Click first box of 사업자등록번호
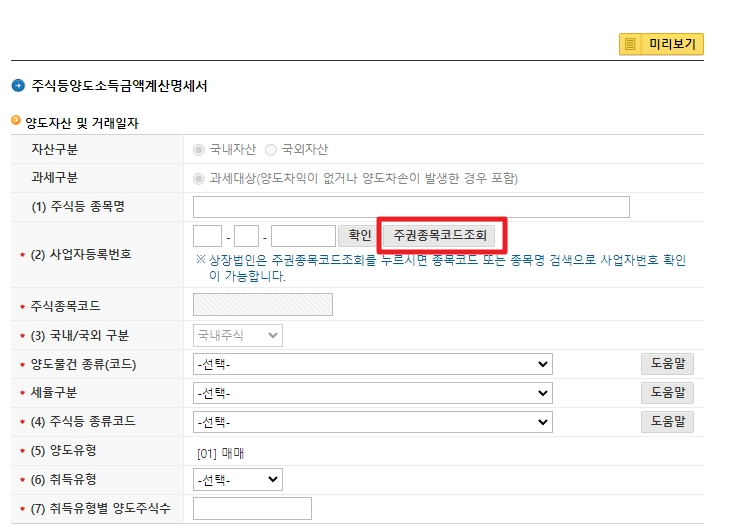The image size is (739, 528). click(207, 236)
